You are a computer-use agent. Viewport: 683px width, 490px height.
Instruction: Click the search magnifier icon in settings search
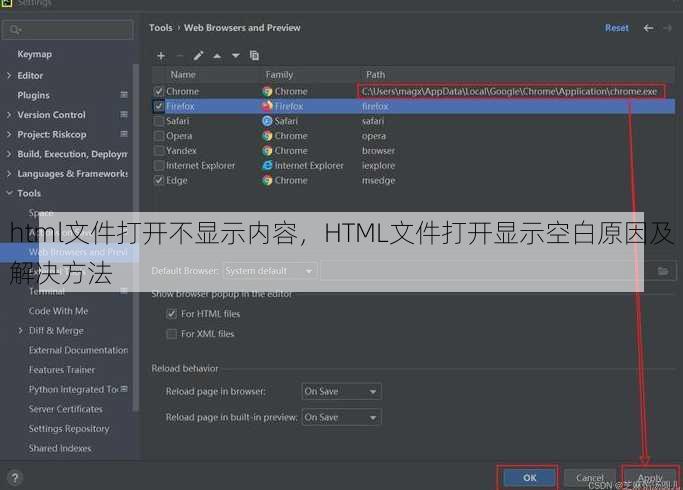[14, 30]
